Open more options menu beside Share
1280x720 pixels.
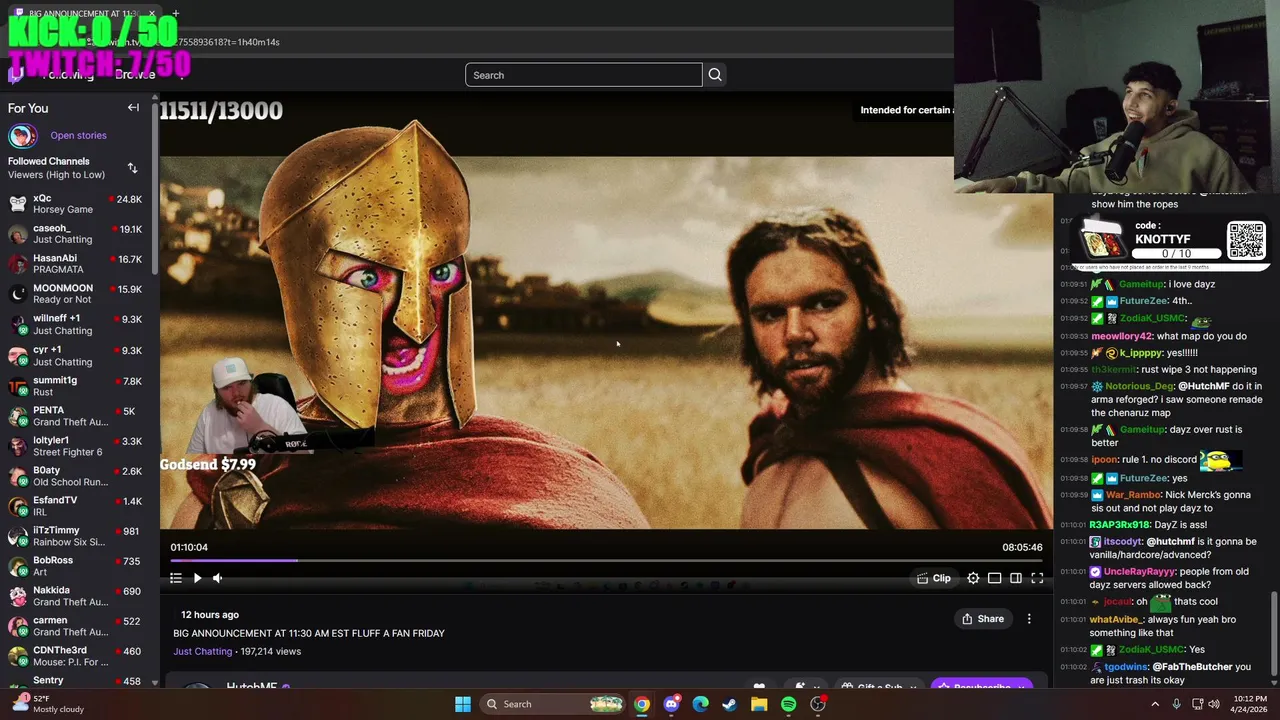[1029, 619]
